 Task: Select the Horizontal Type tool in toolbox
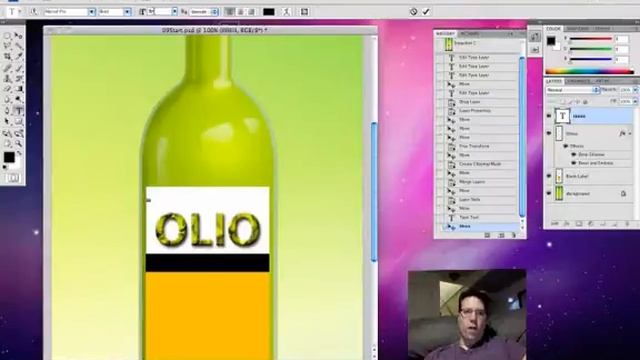point(18,111)
